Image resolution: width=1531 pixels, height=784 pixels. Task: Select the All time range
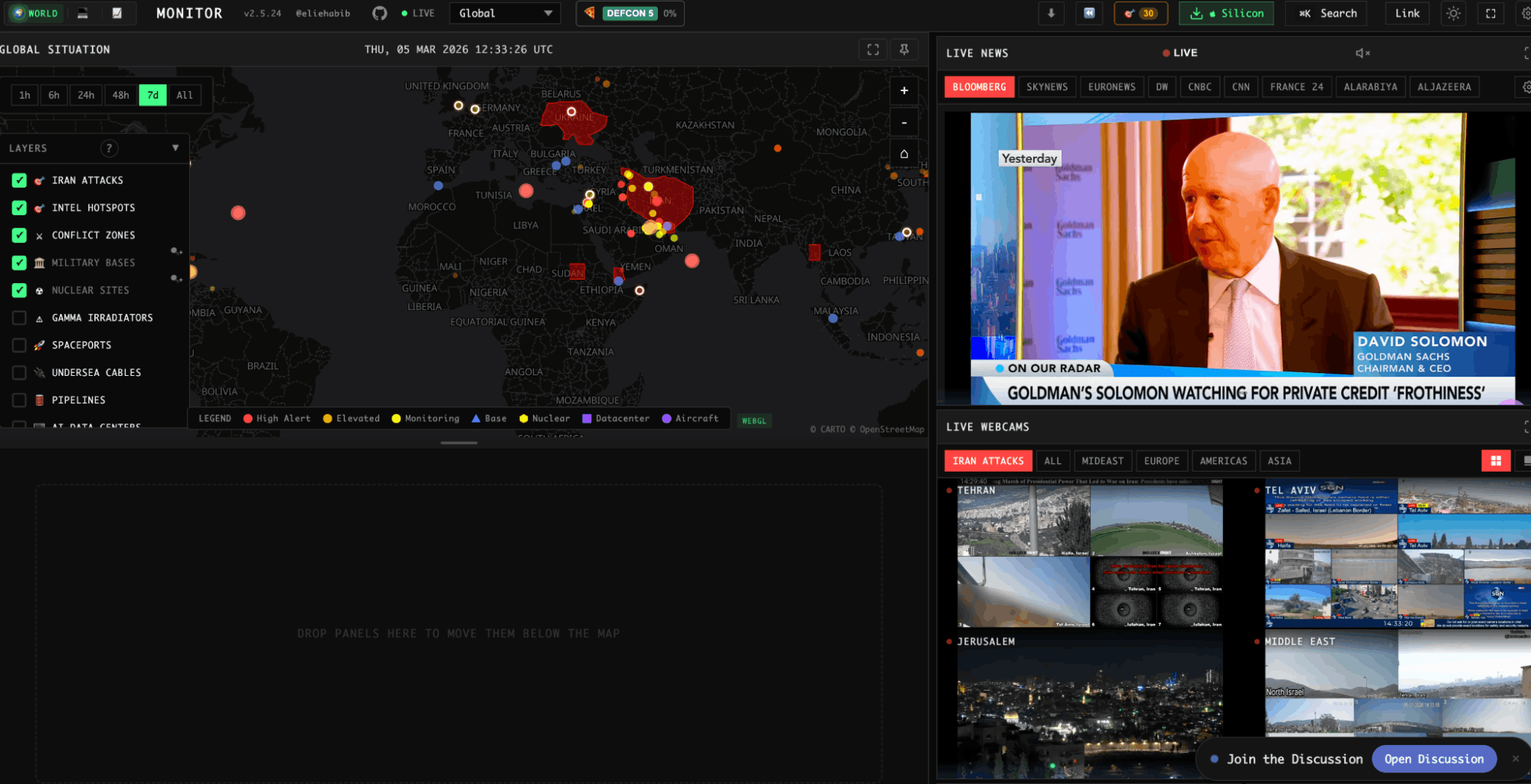[x=185, y=95]
